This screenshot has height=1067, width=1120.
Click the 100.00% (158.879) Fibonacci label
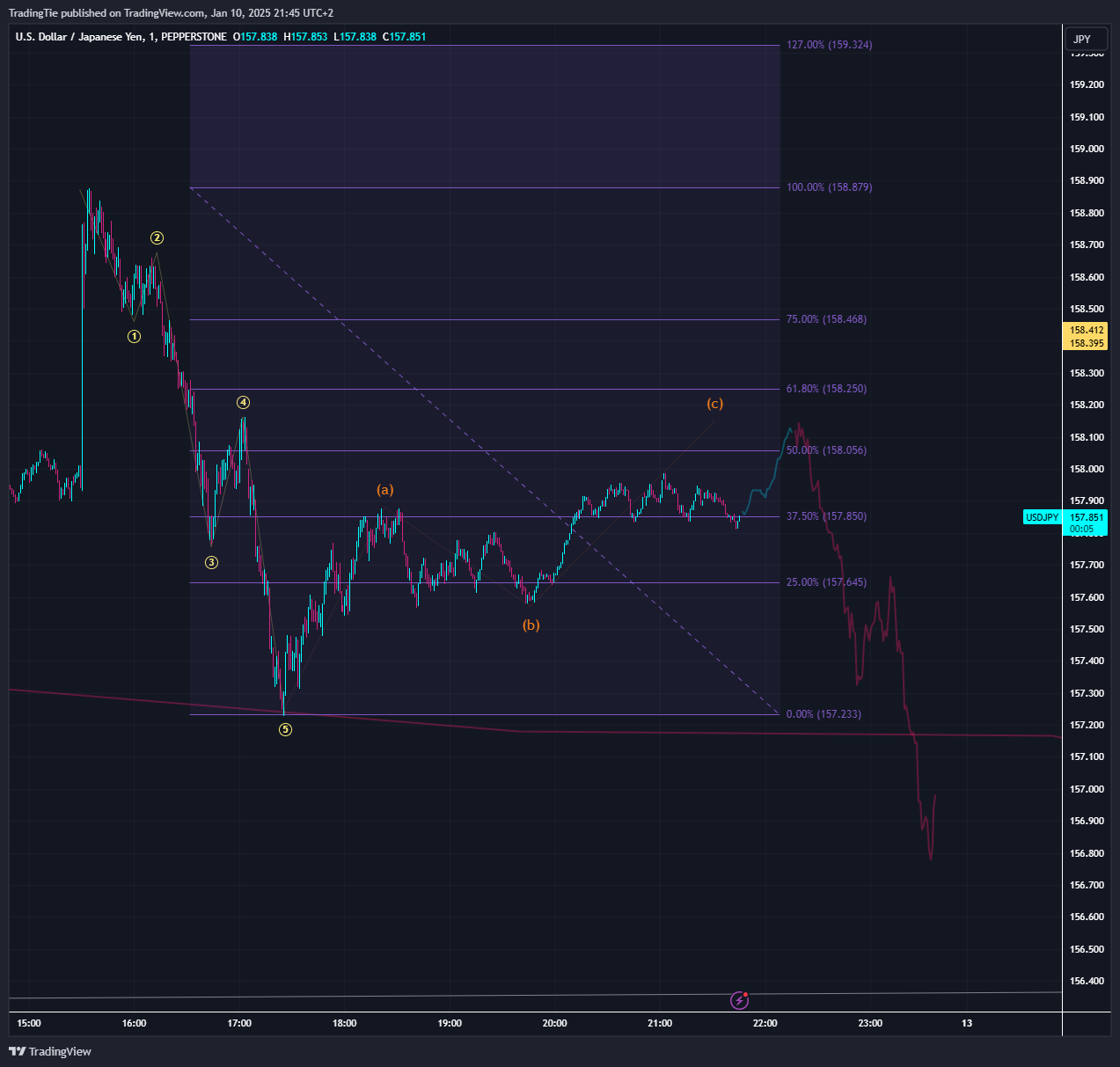point(830,187)
